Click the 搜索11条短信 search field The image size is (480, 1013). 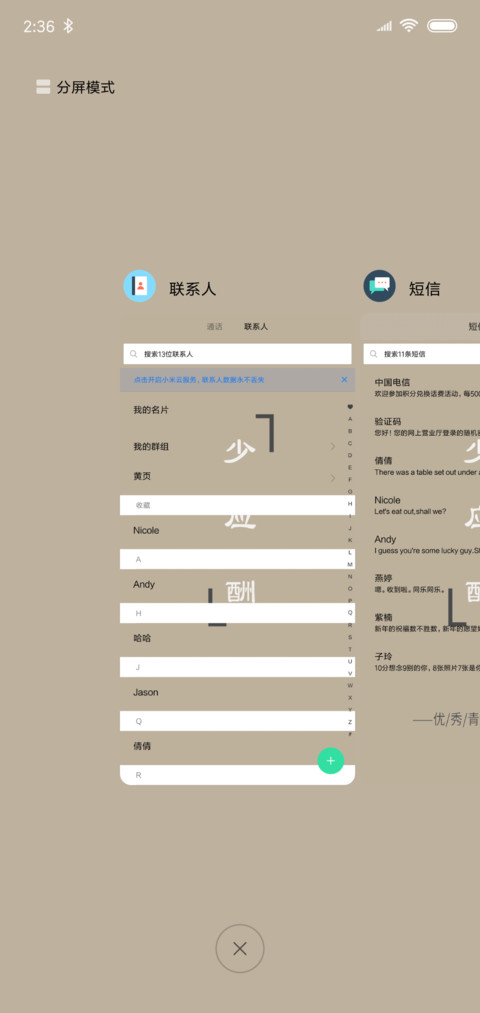pyautogui.click(x=421, y=354)
